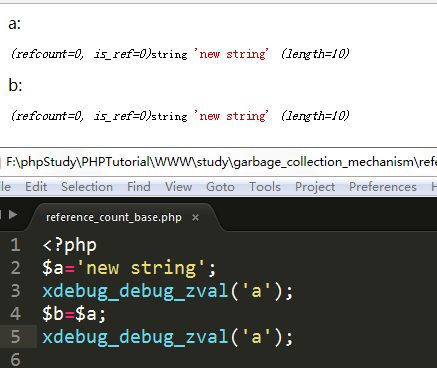This screenshot has width=437, height=368.
Task: Click the file path in title bar
Action: [x=221, y=162]
